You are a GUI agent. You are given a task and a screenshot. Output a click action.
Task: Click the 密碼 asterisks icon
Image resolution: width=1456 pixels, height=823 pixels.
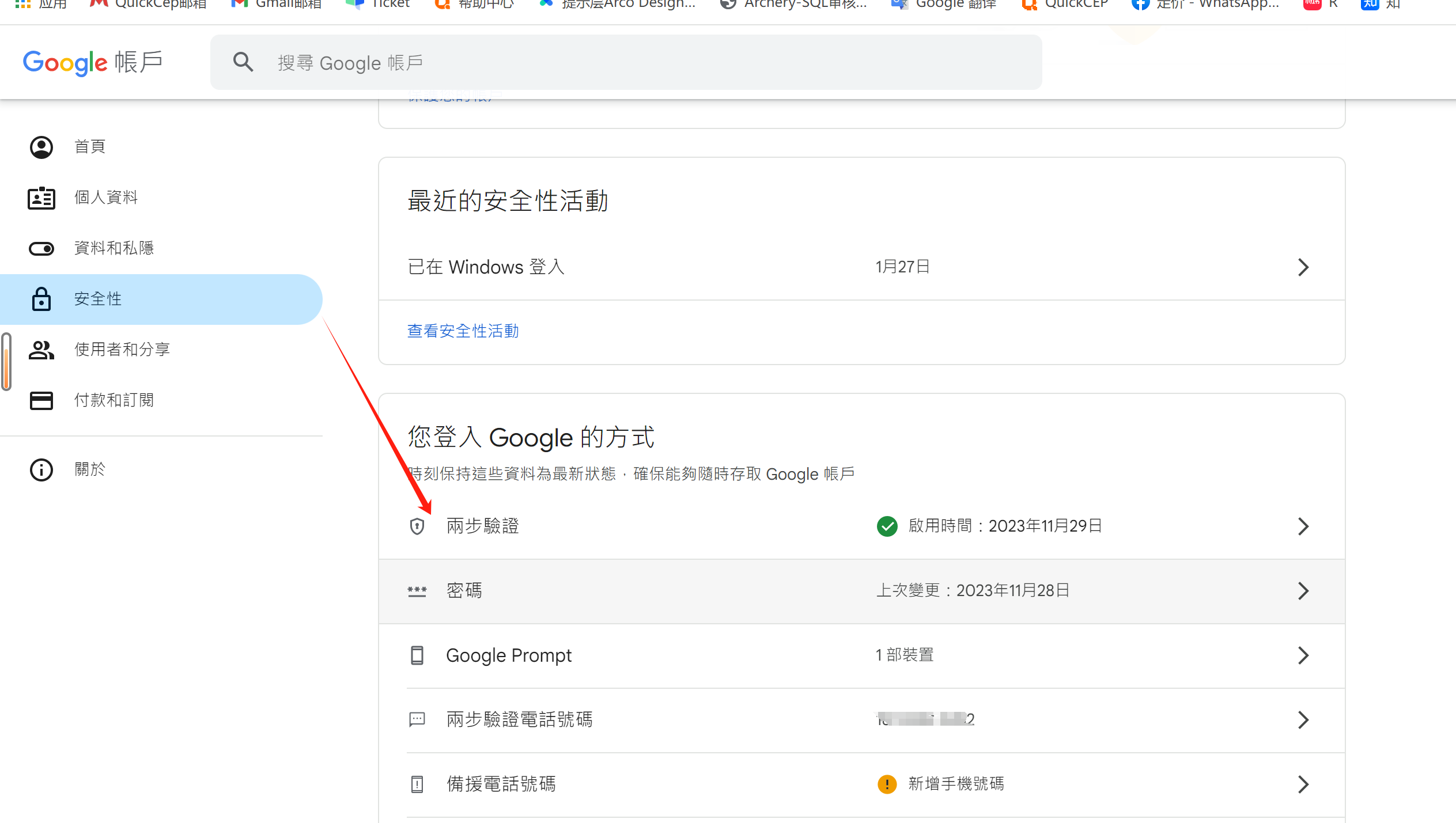tap(417, 591)
